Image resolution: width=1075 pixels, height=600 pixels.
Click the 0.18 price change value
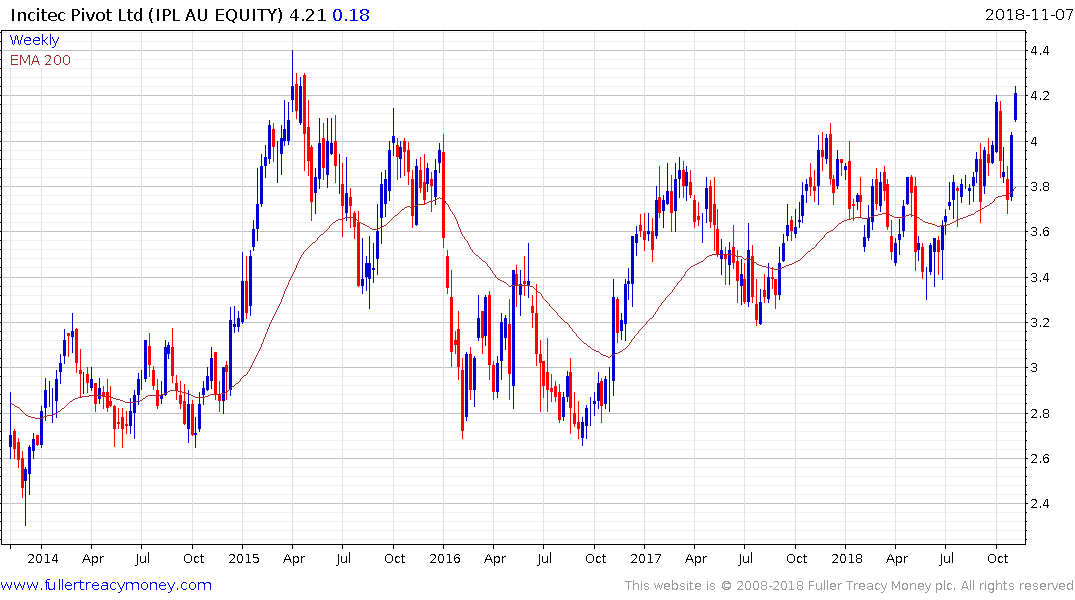coord(350,14)
